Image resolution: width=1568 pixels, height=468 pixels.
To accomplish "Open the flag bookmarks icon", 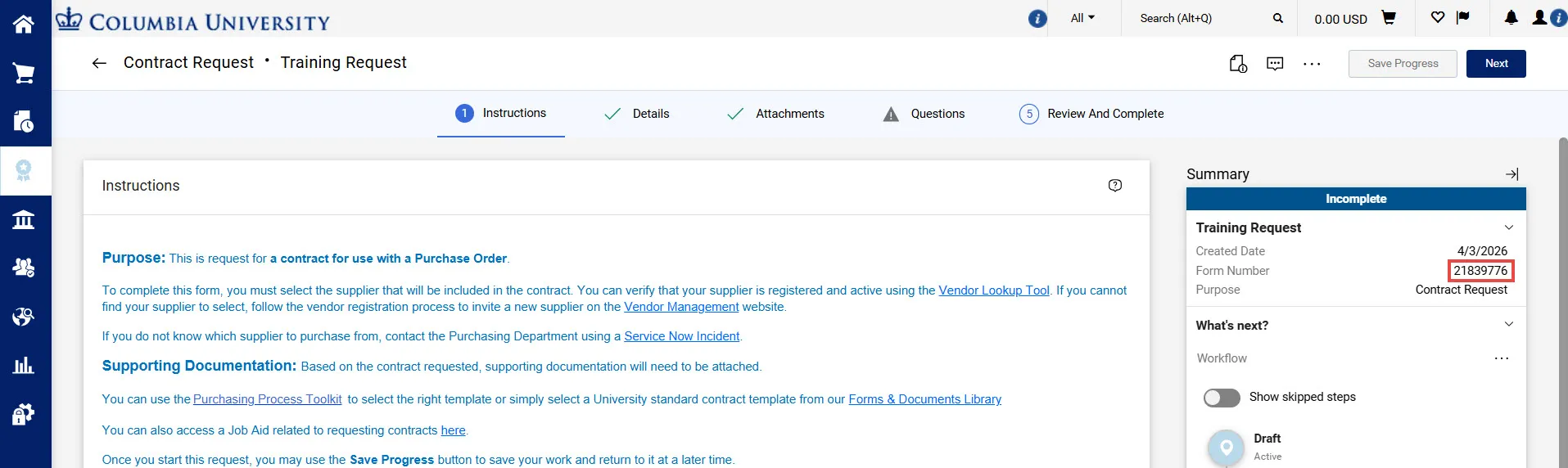I will pyautogui.click(x=1463, y=17).
